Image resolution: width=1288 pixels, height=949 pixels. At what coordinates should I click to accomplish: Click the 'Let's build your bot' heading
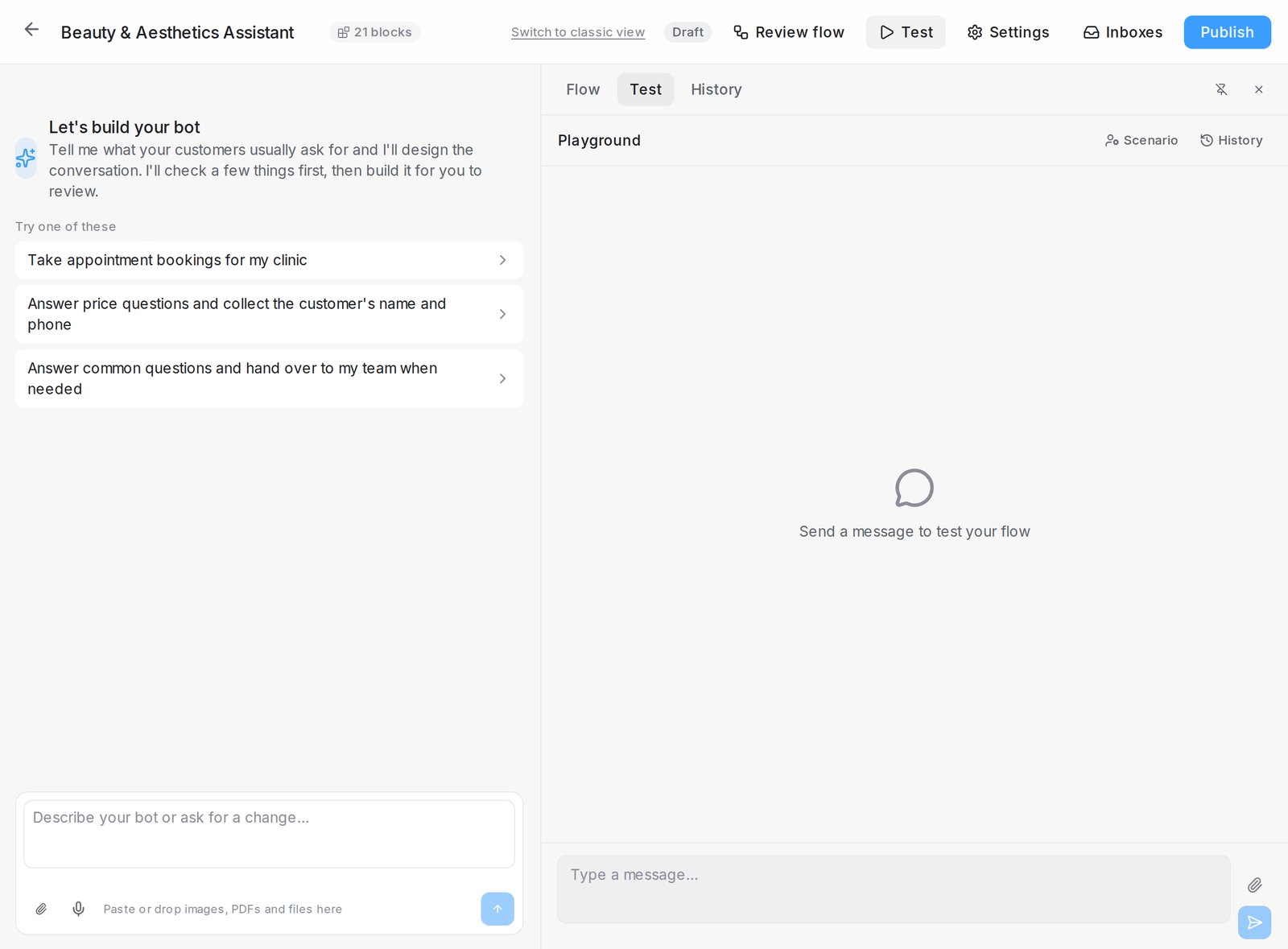124,127
